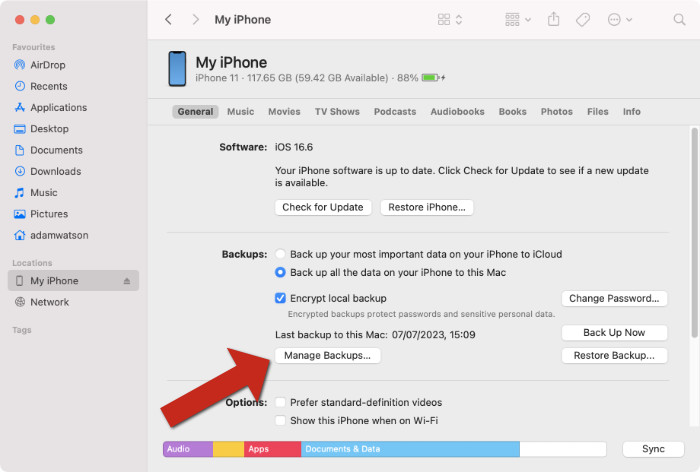This screenshot has width=700, height=472.
Task: Switch to the Audiobooks tab
Action: 457,112
